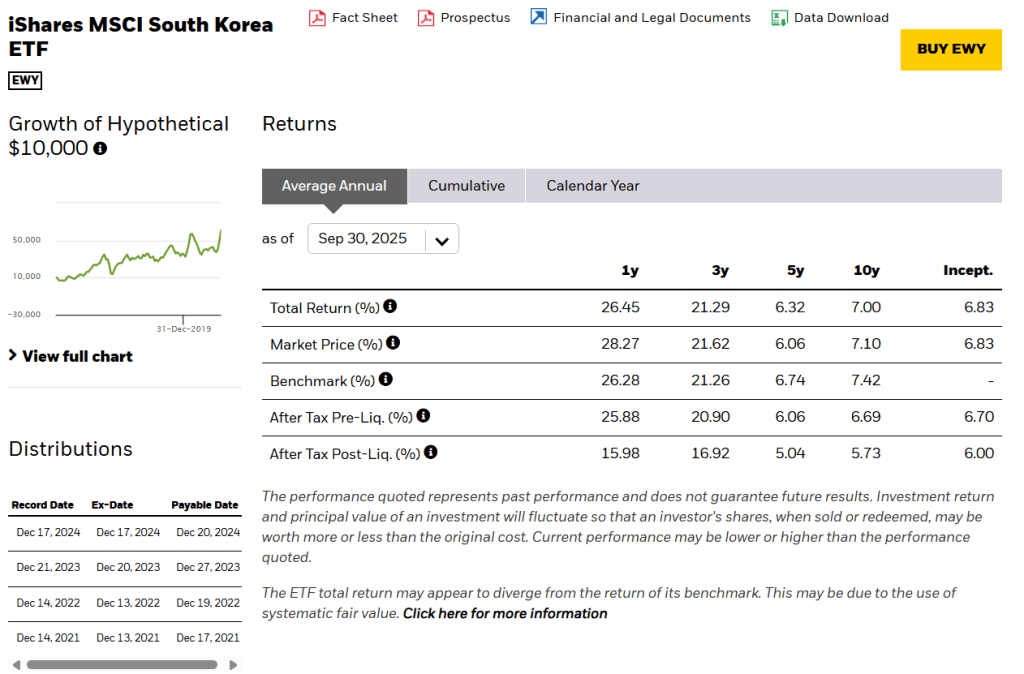1024x674 pixels.
Task: Show info icon next to Total Return (%)
Action: pos(390,306)
